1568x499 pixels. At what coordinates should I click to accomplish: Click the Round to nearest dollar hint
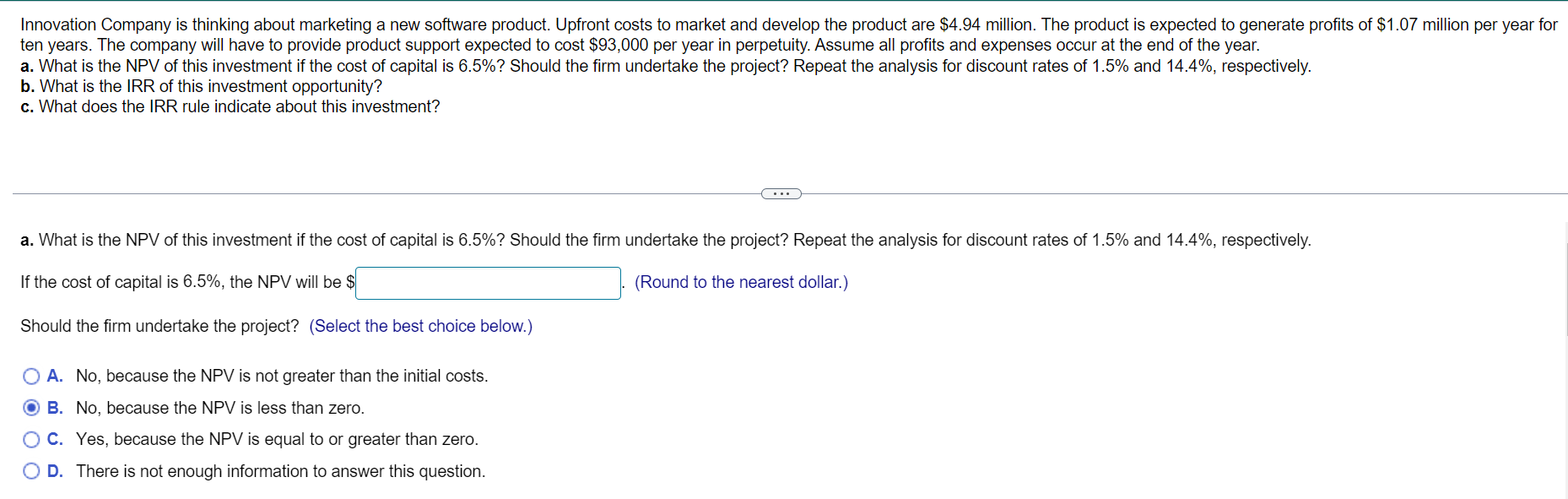pos(741,282)
